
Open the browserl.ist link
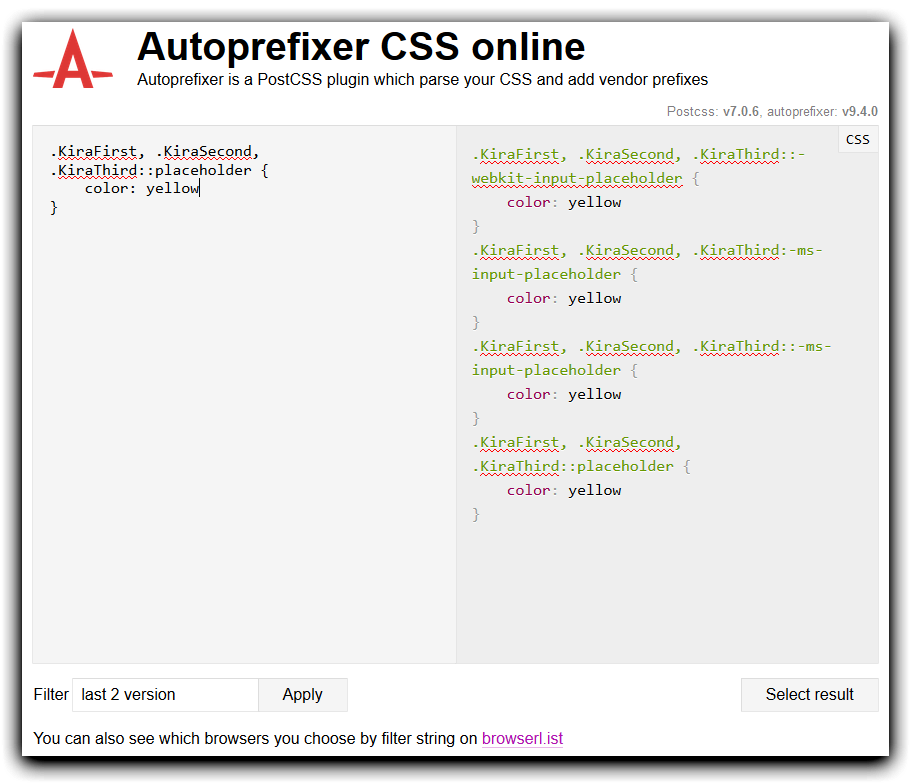coord(522,738)
